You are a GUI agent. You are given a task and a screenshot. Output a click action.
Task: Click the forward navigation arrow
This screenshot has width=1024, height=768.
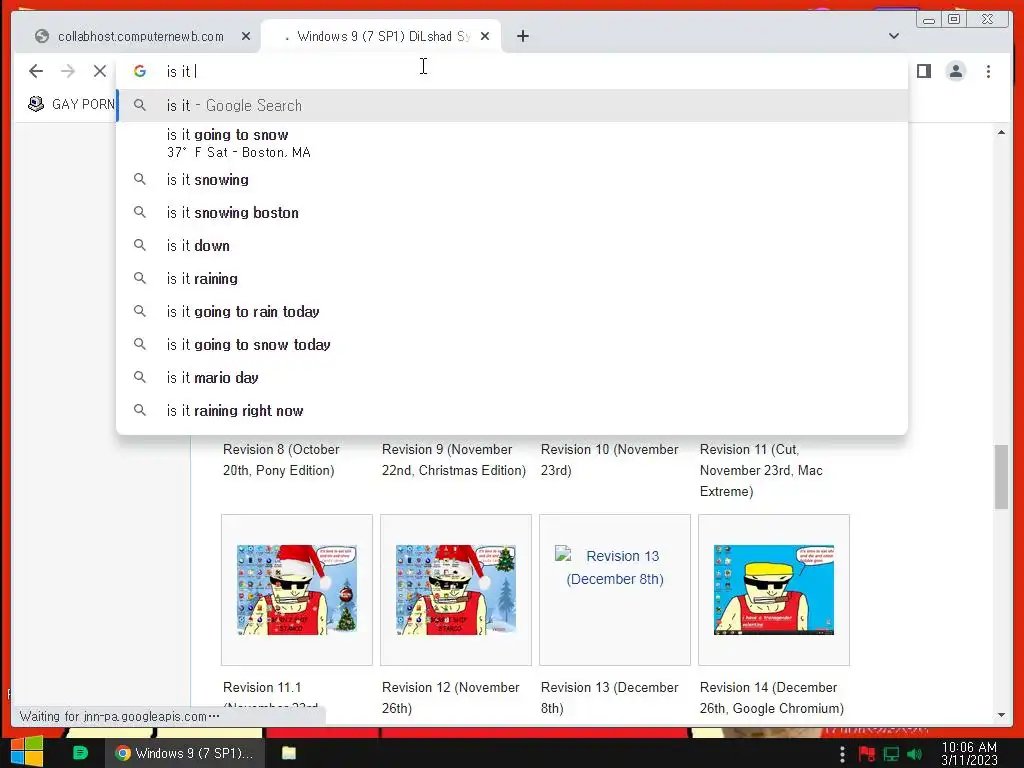(x=68, y=71)
